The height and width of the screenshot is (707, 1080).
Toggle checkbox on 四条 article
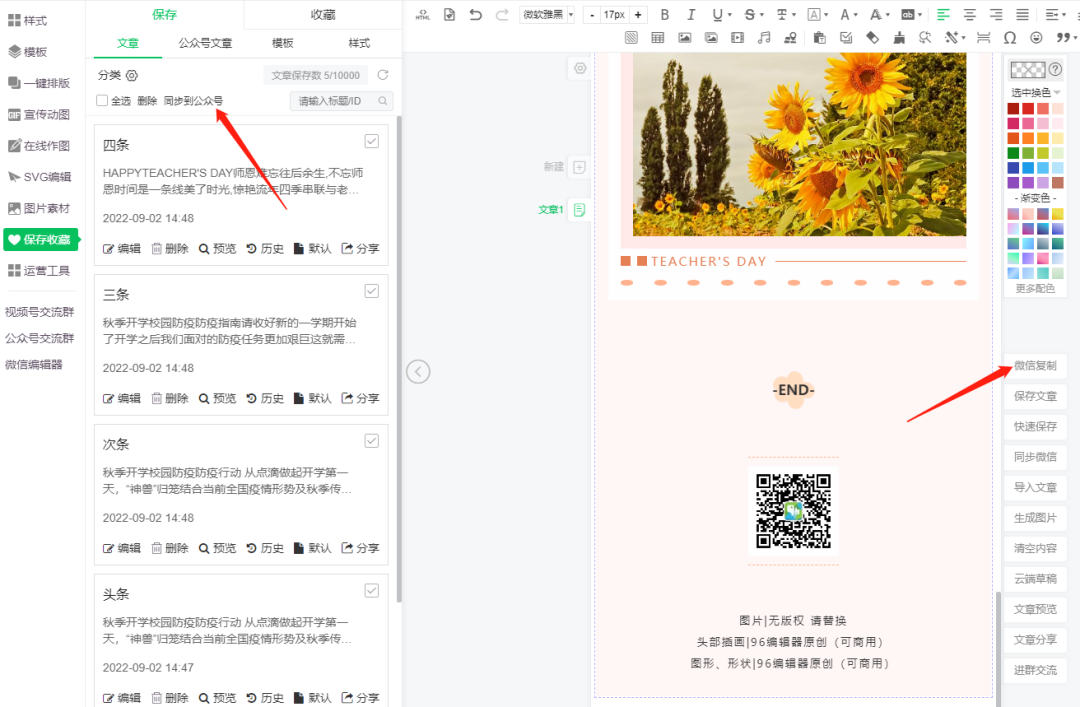[372, 141]
